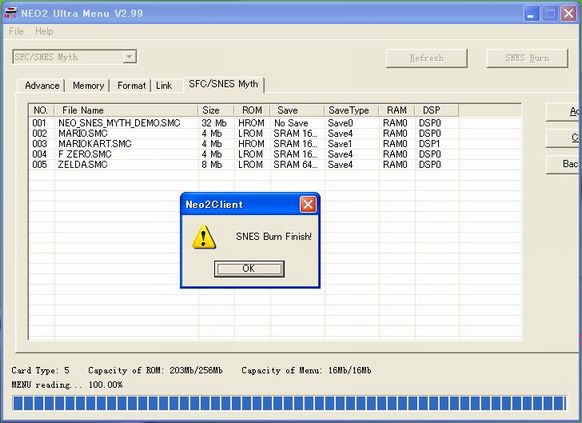Click row number 003
The width and height of the screenshot is (582, 423).
click(x=40, y=144)
